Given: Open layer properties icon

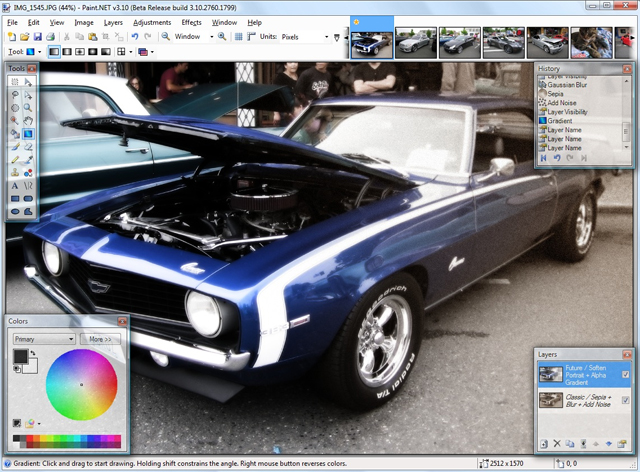Looking at the screenshot, I should click(622, 444).
